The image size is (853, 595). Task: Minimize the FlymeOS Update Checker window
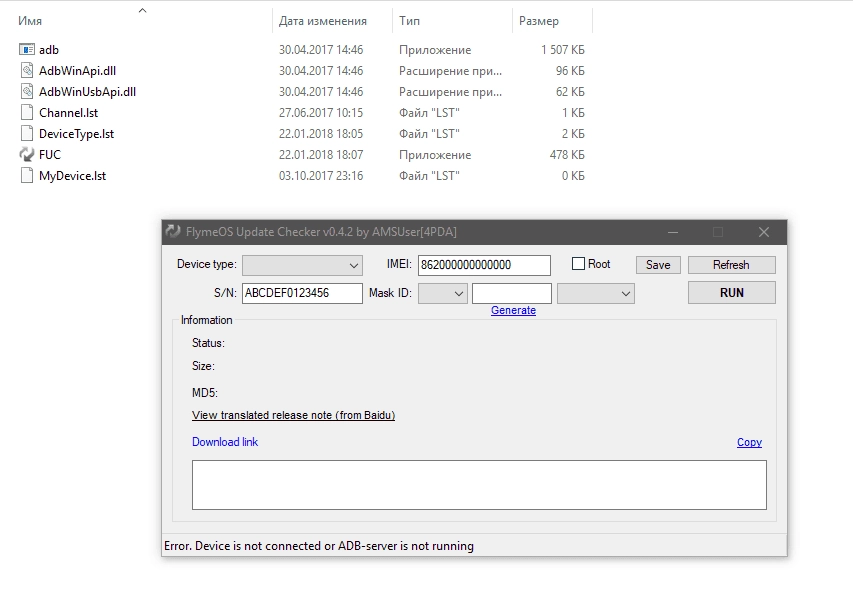click(673, 232)
